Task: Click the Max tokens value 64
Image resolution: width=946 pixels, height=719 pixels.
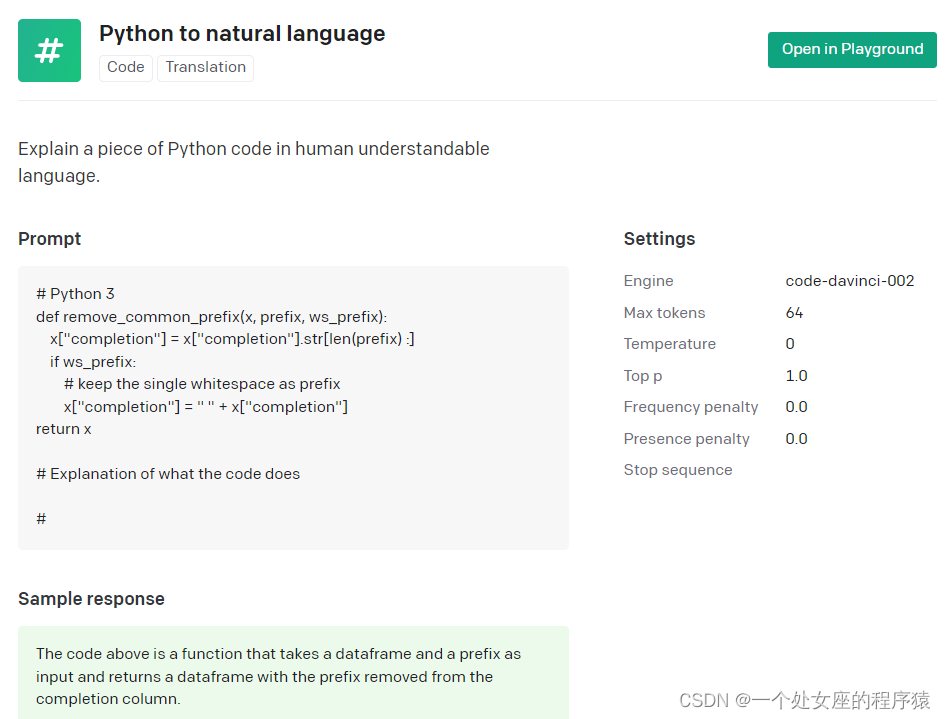Action: [x=794, y=313]
